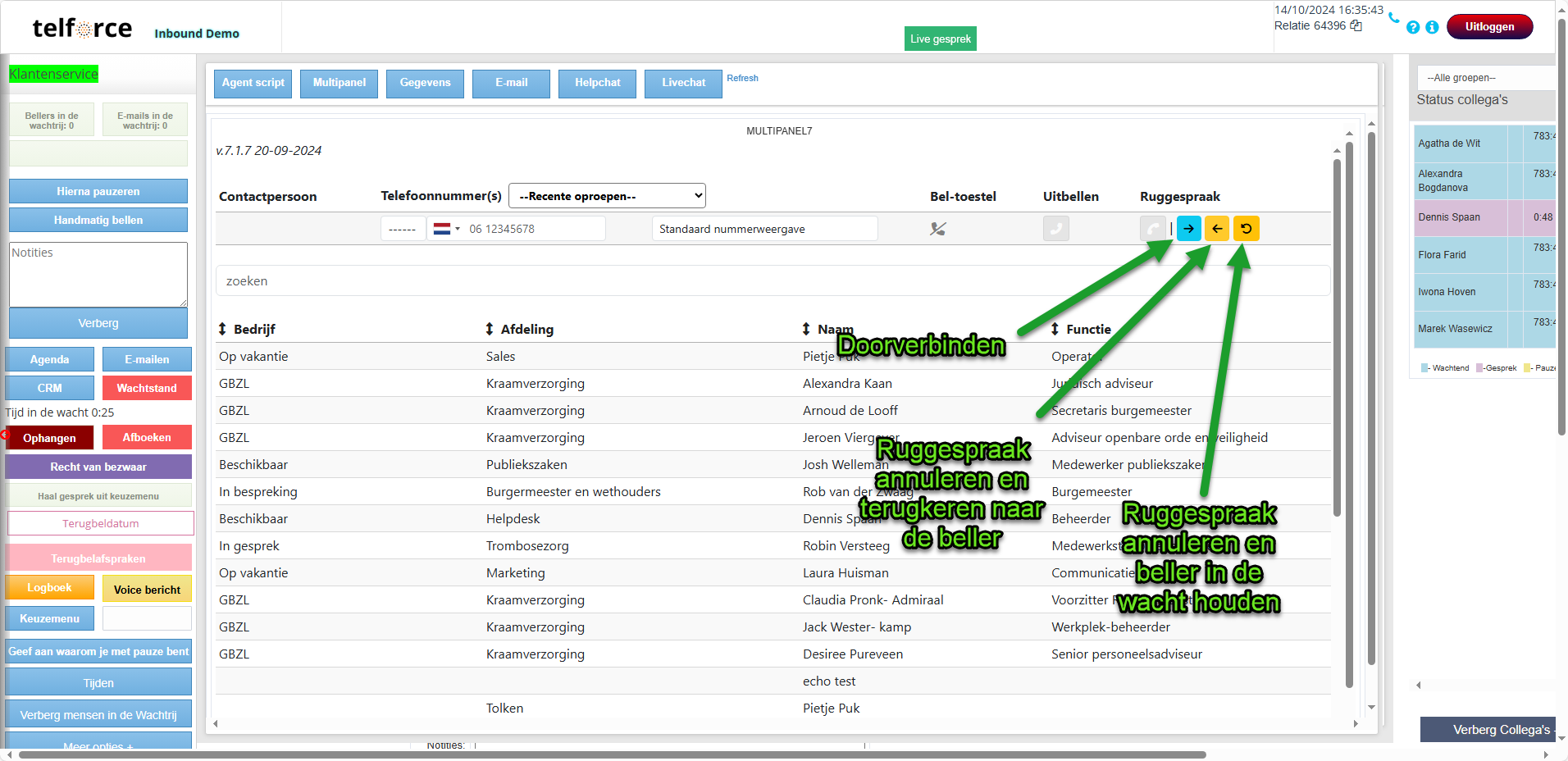Click in the zoeken search field
The height and width of the screenshot is (761, 1568).
tap(771, 280)
